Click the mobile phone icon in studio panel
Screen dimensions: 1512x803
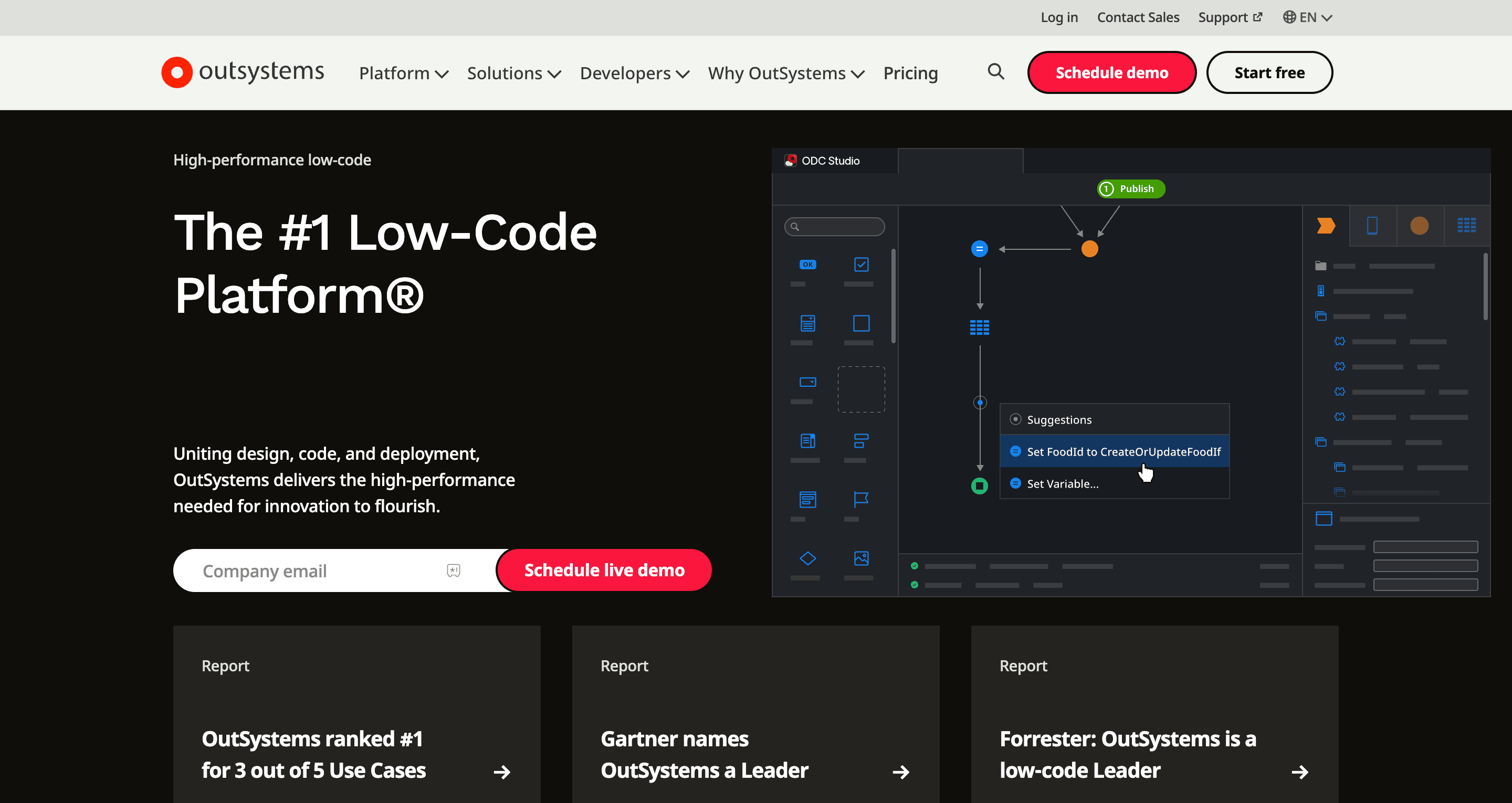(1372, 226)
